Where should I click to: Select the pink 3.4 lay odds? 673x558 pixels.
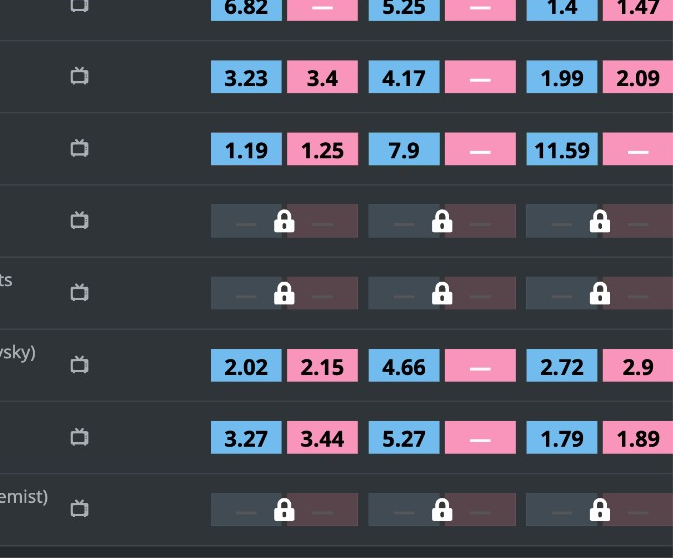point(322,77)
